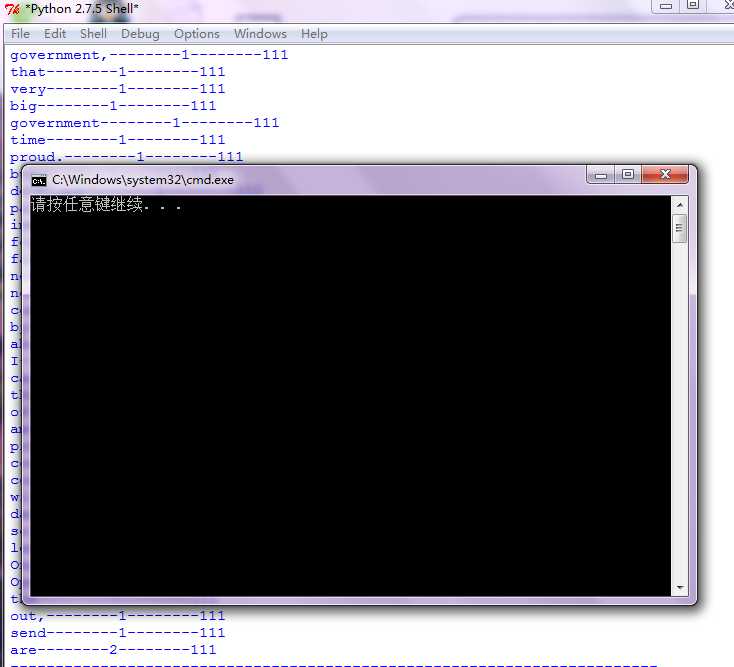This screenshot has height=667, width=734.
Task: Click the 'big--------1--------111' output line
Action: pyautogui.click(x=113, y=106)
